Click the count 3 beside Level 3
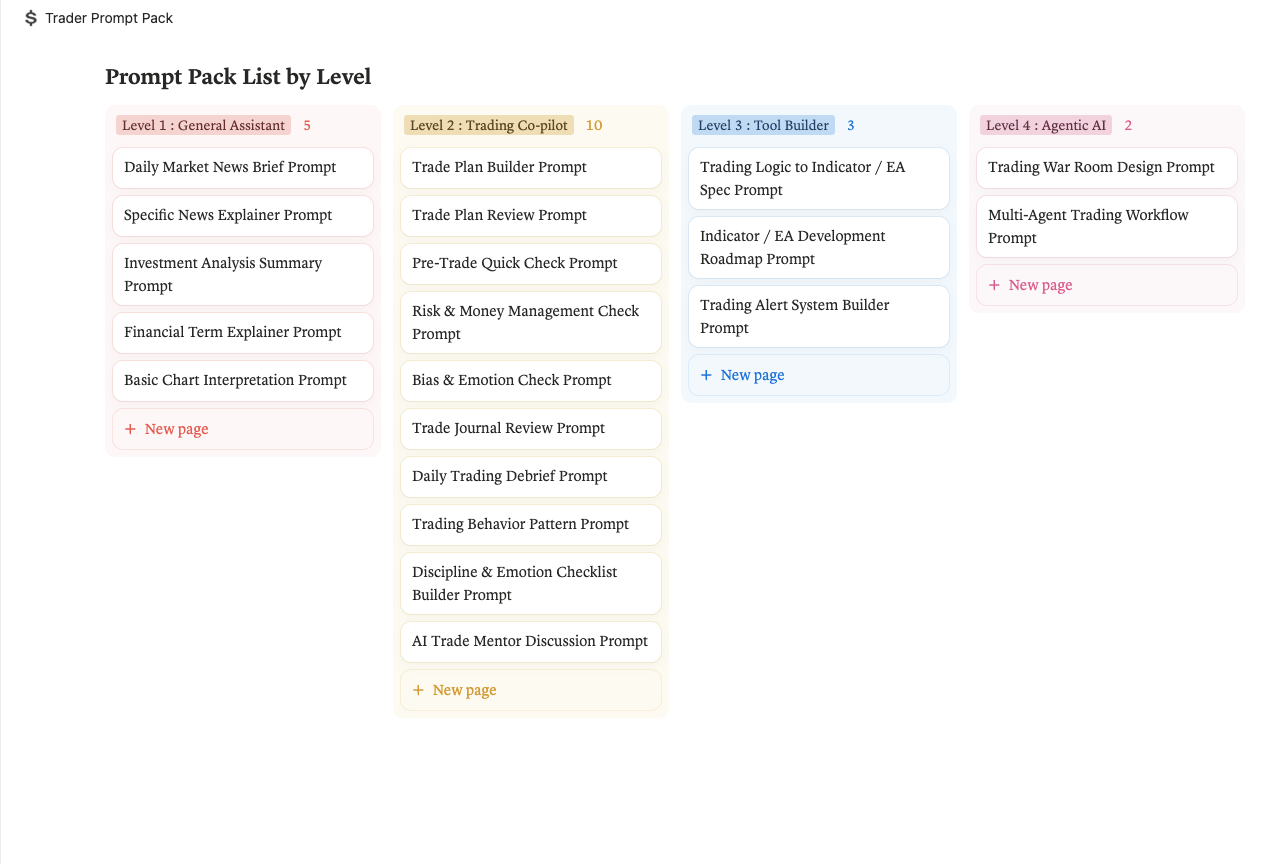The height and width of the screenshot is (864, 1265). 851,125
